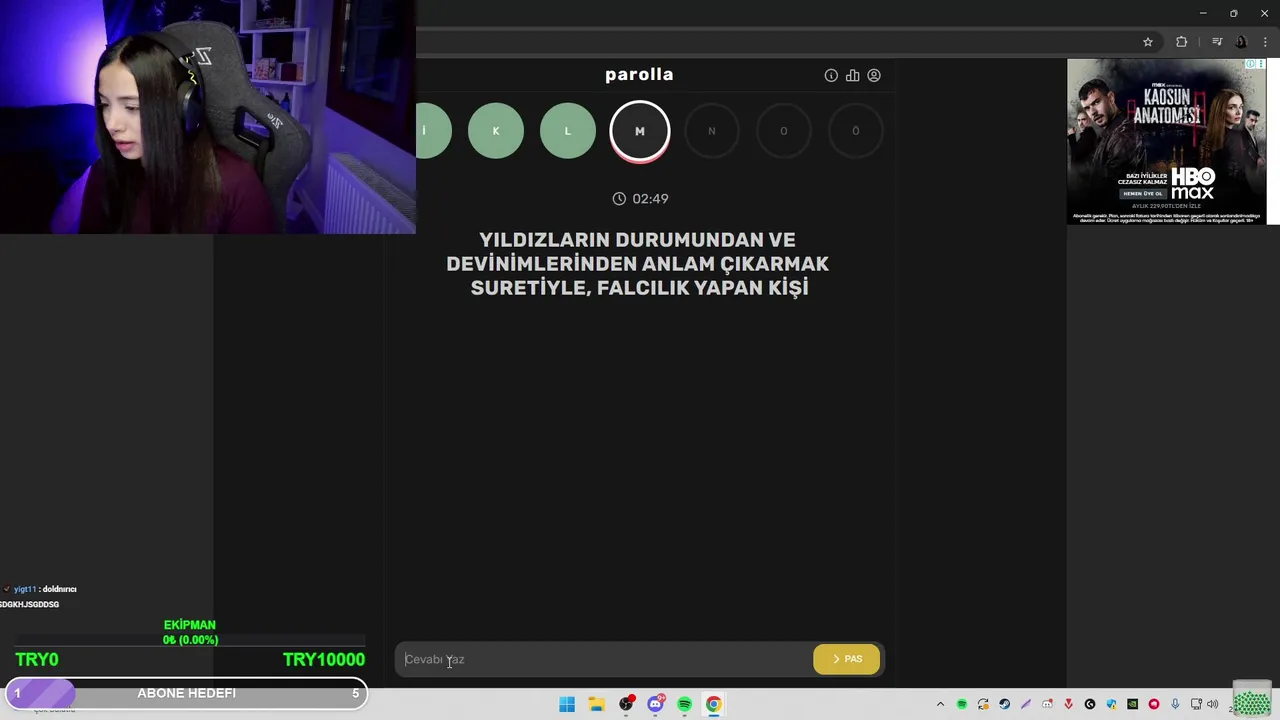Open the Chrome extensions puzzle icon
This screenshot has height=720, width=1280.
pyautogui.click(x=1182, y=42)
